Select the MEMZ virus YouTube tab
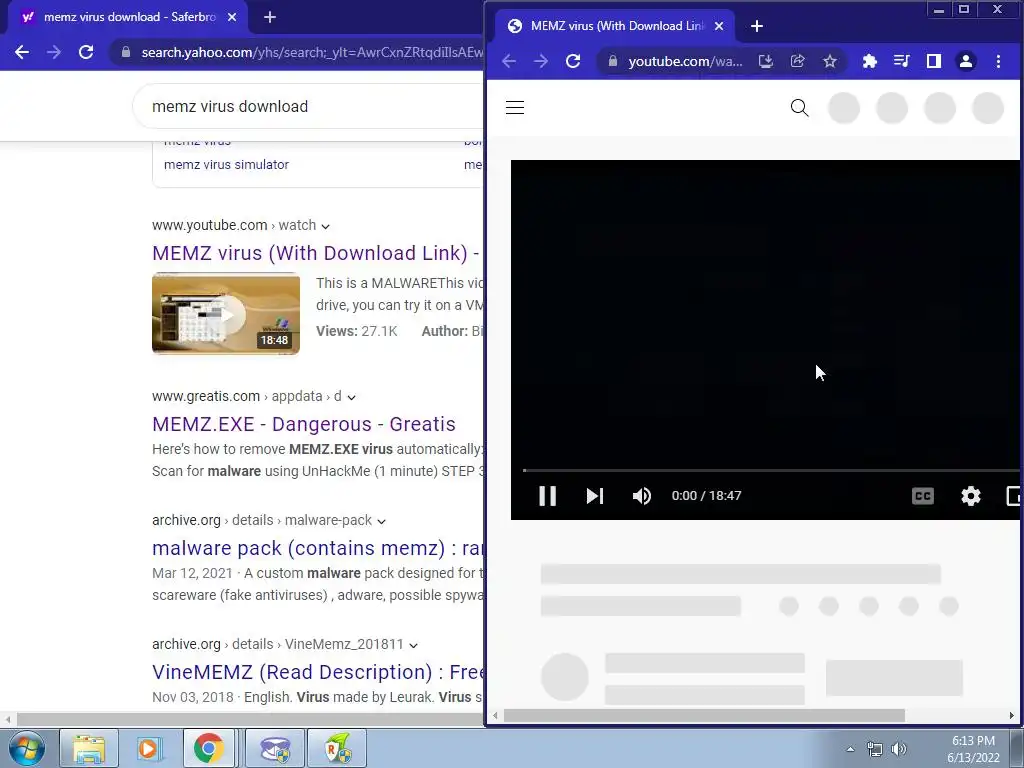The width and height of the screenshot is (1024, 768). (616, 26)
